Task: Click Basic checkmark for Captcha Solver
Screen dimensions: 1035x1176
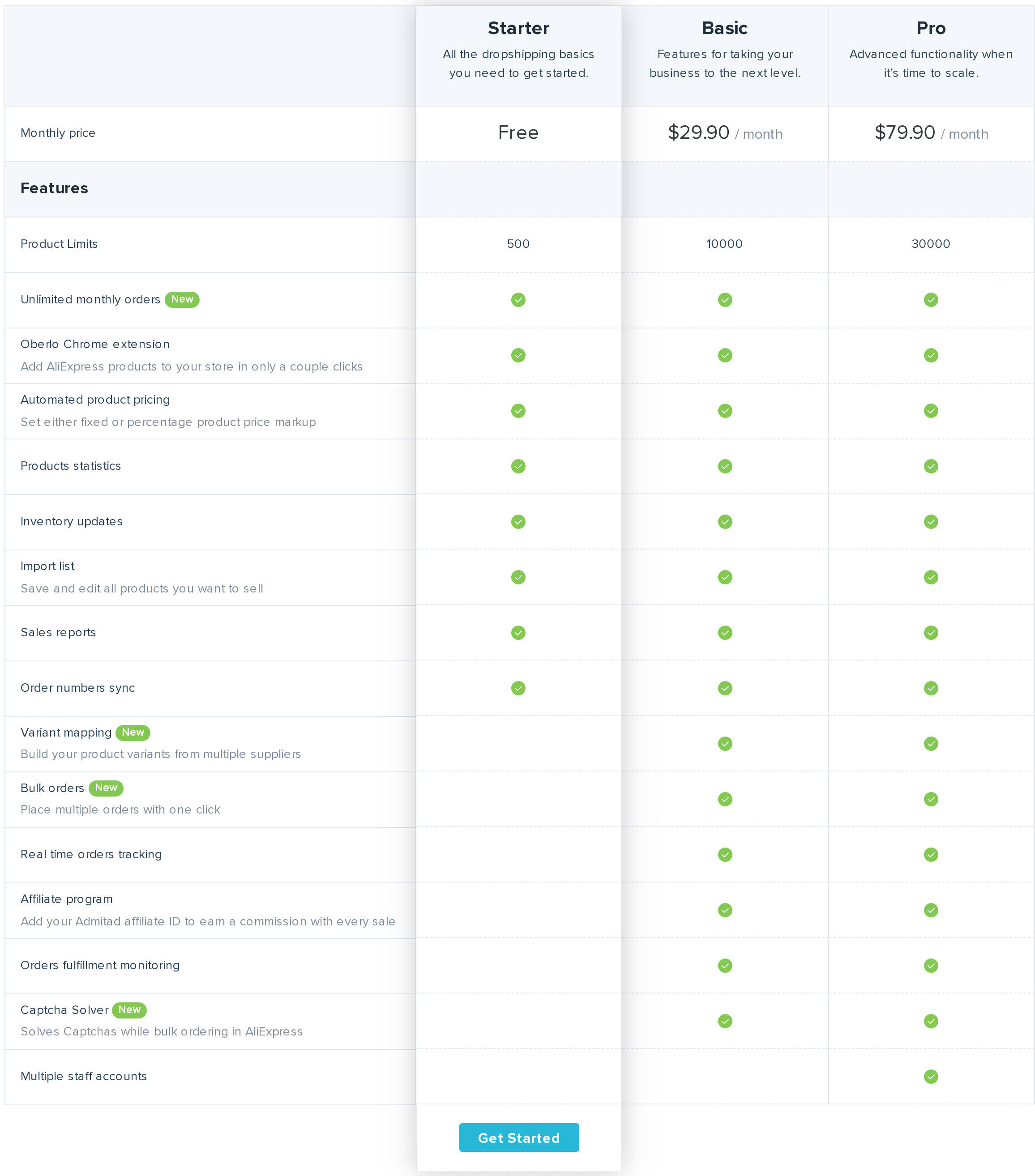Action: 725,1021
